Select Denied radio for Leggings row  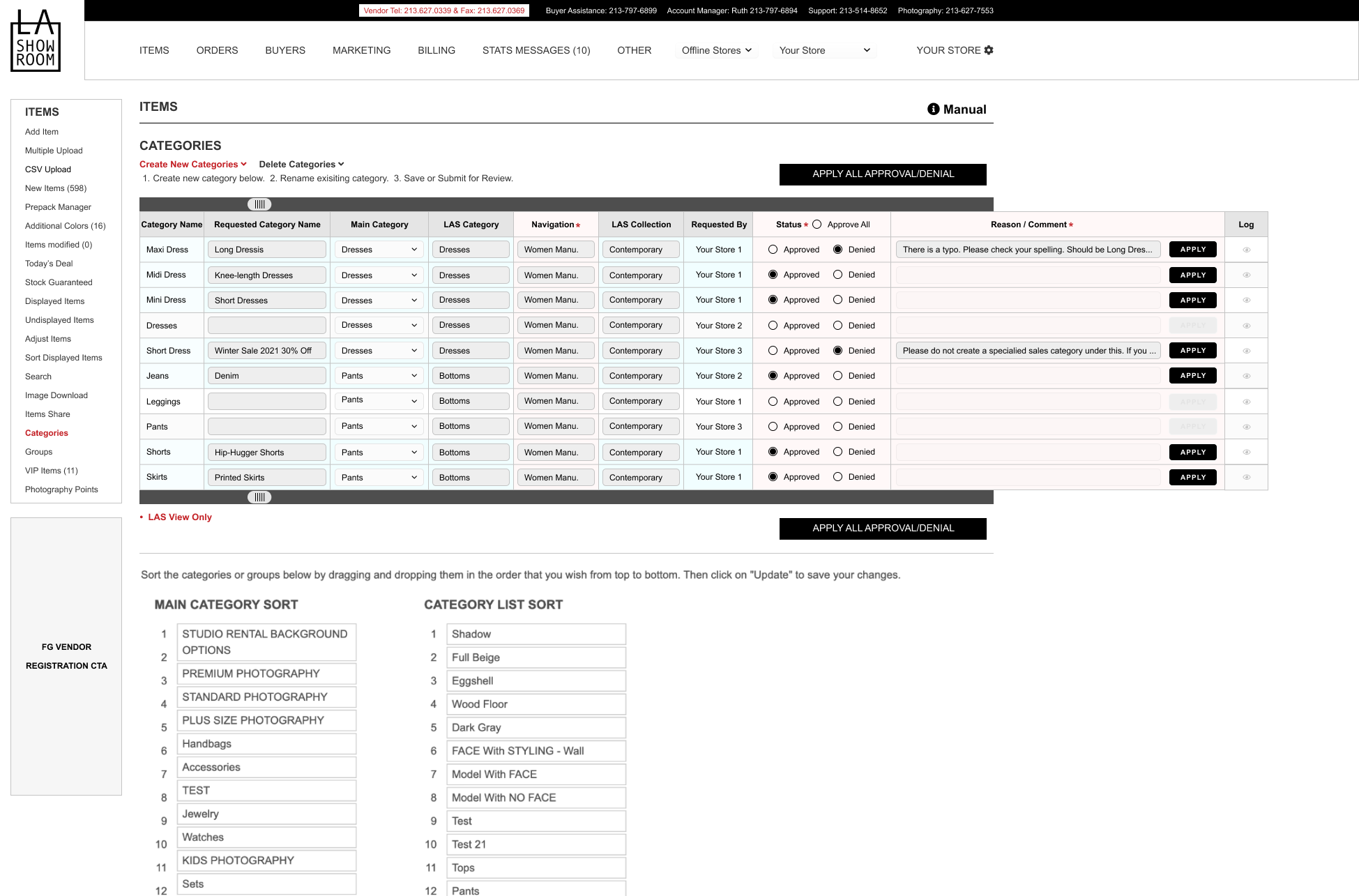(837, 402)
